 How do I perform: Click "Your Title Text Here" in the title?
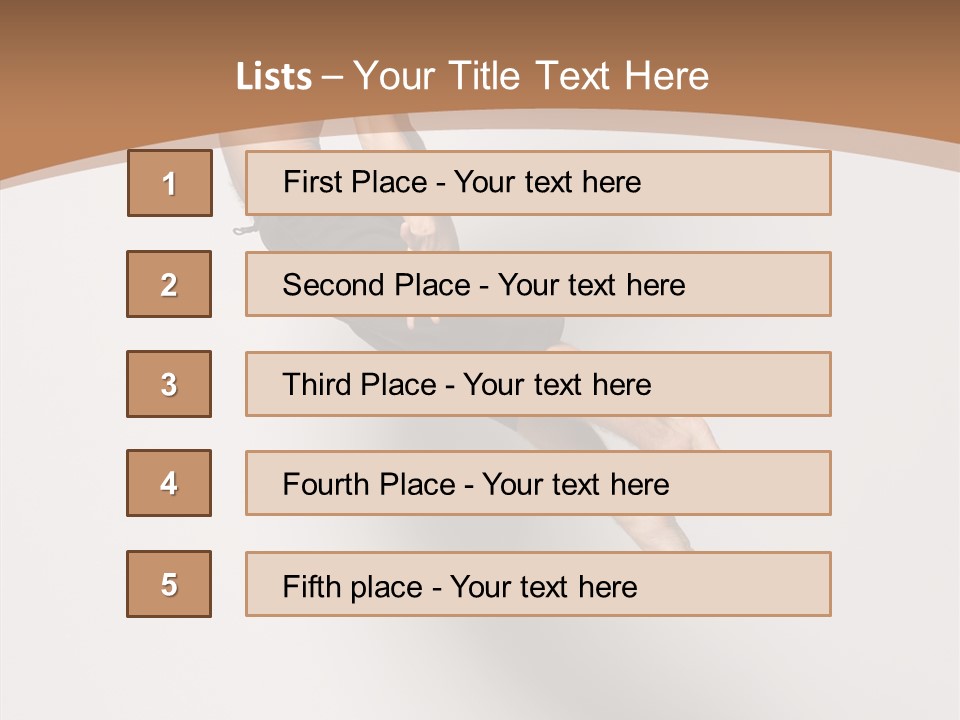click(531, 76)
